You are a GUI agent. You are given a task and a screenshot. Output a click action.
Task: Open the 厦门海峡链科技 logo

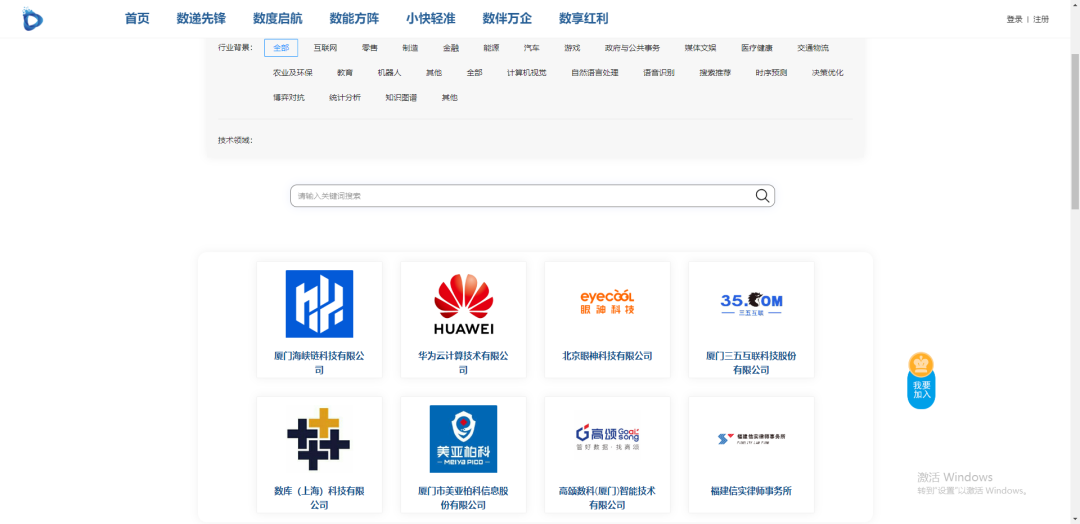(x=320, y=304)
